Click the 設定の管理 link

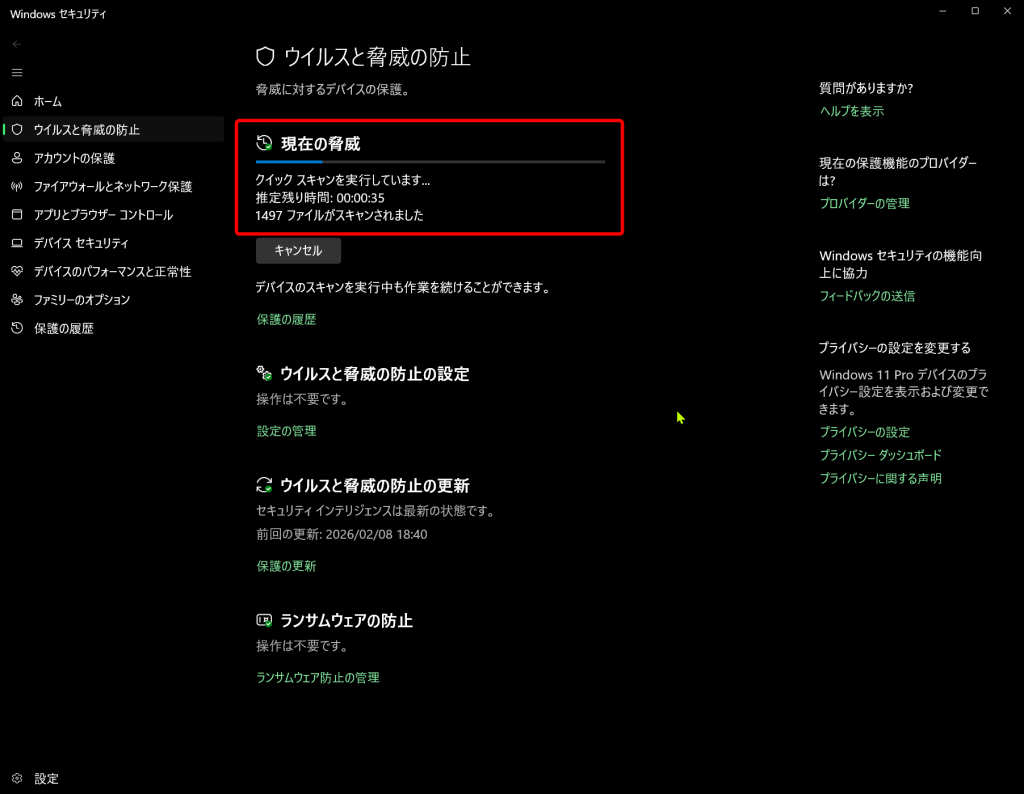point(286,431)
